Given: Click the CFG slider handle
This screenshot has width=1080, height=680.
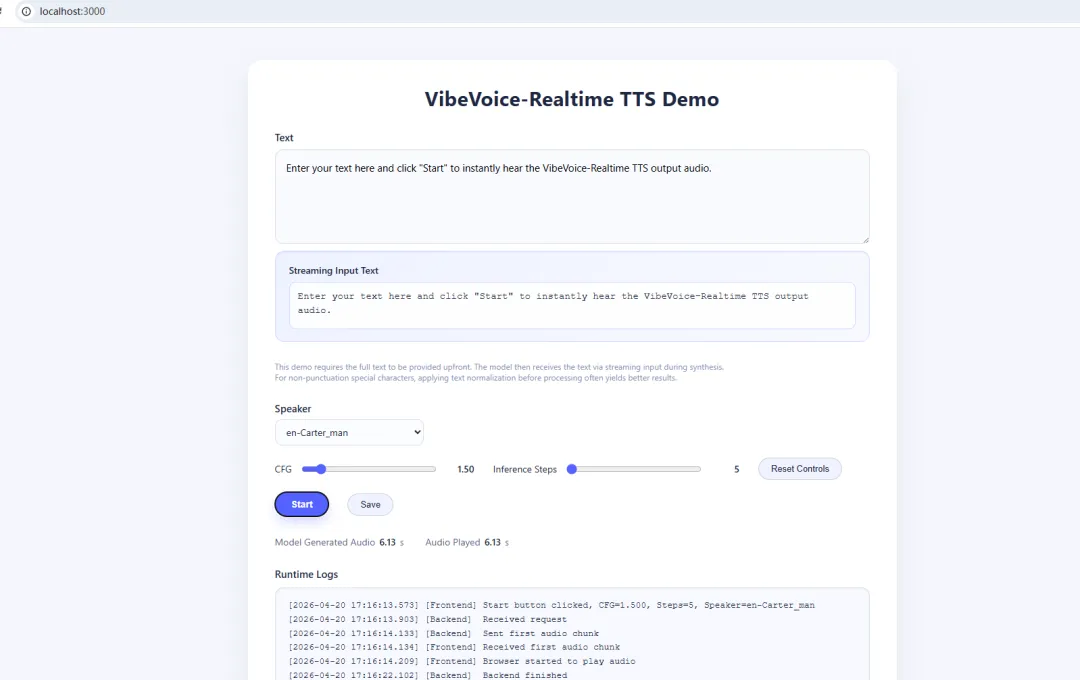Looking at the screenshot, I should tap(320, 469).
